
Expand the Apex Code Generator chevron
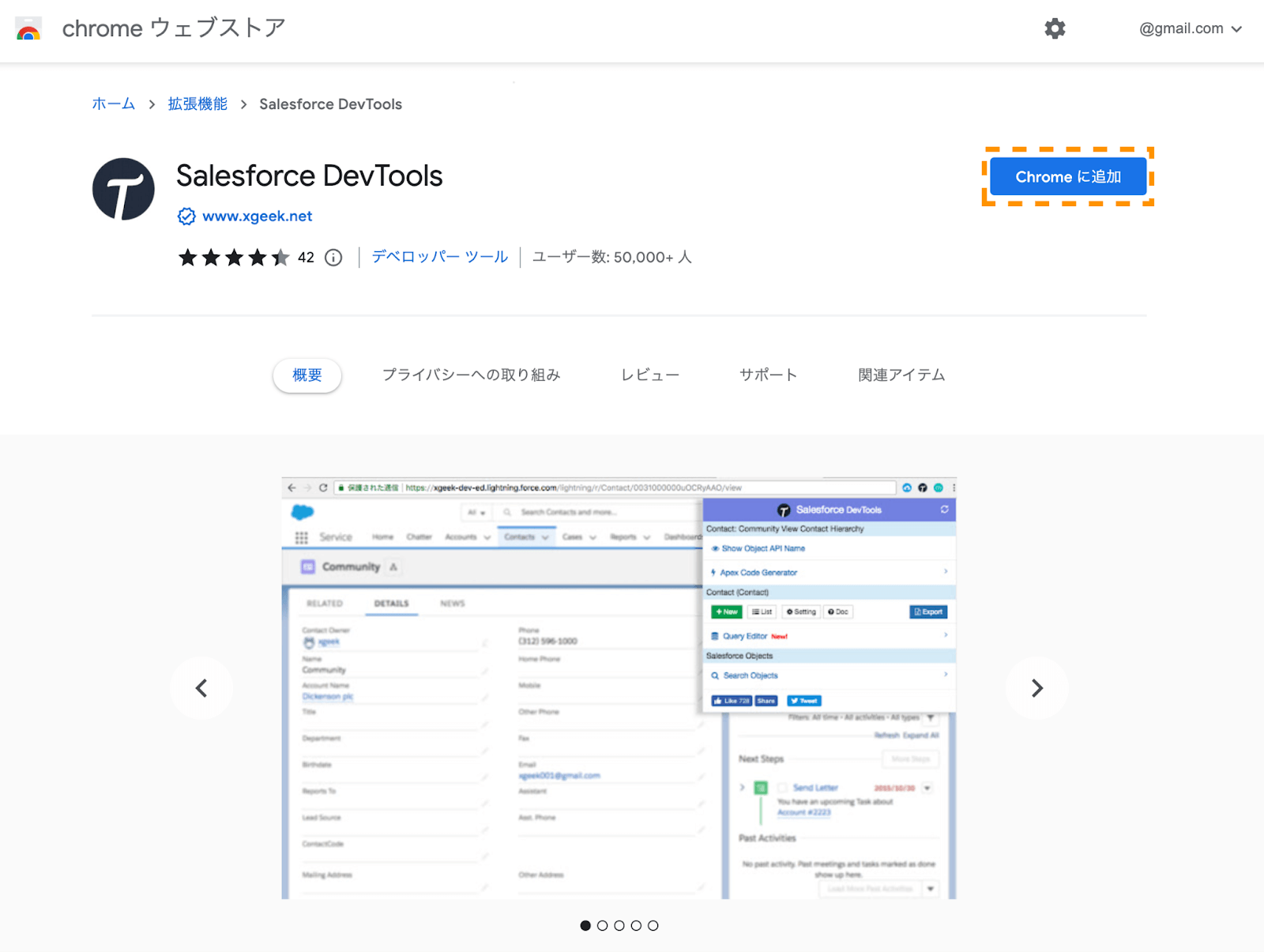tap(946, 571)
